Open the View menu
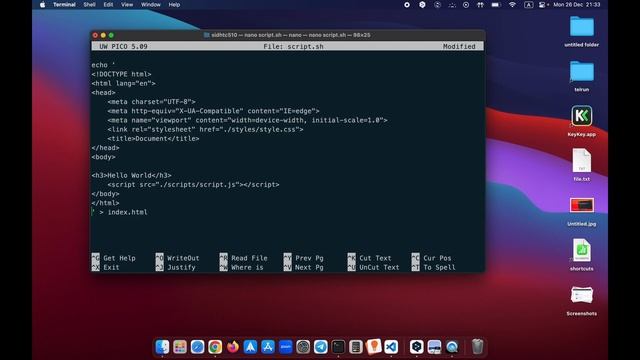 pos(127,4)
